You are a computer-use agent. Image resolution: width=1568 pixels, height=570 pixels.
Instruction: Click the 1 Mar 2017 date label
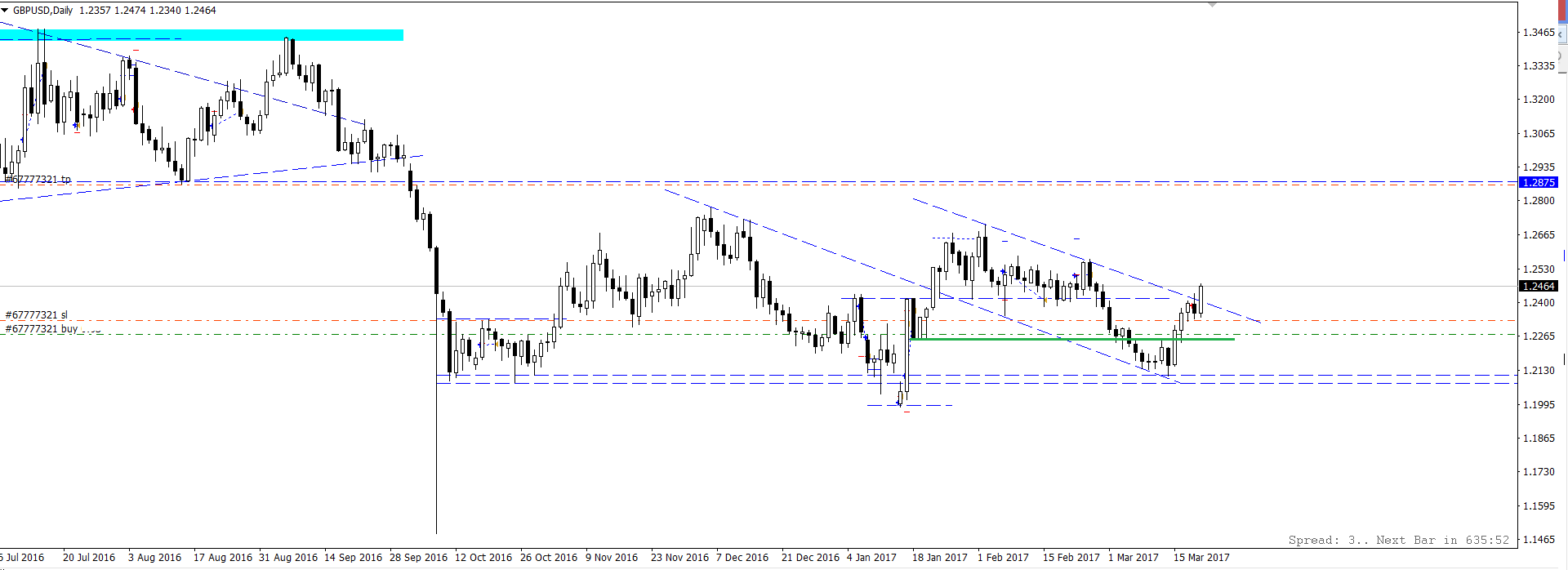pyautogui.click(x=1134, y=558)
